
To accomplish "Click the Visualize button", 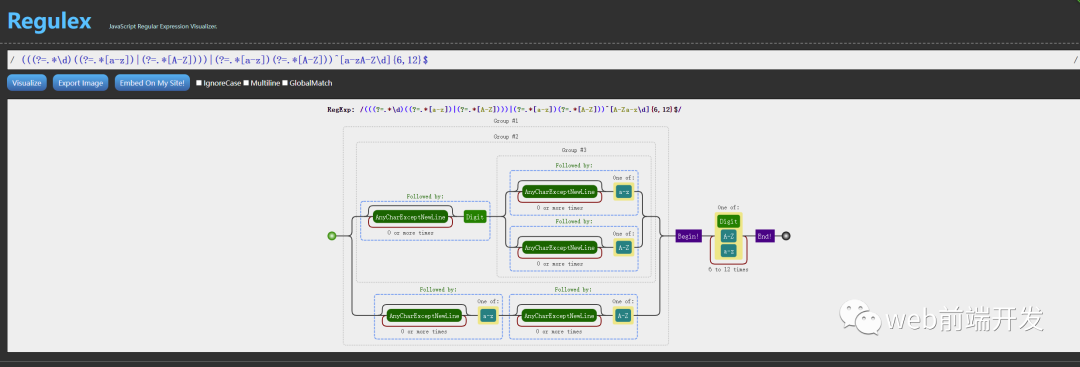I will pyautogui.click(x=27, y=83).
